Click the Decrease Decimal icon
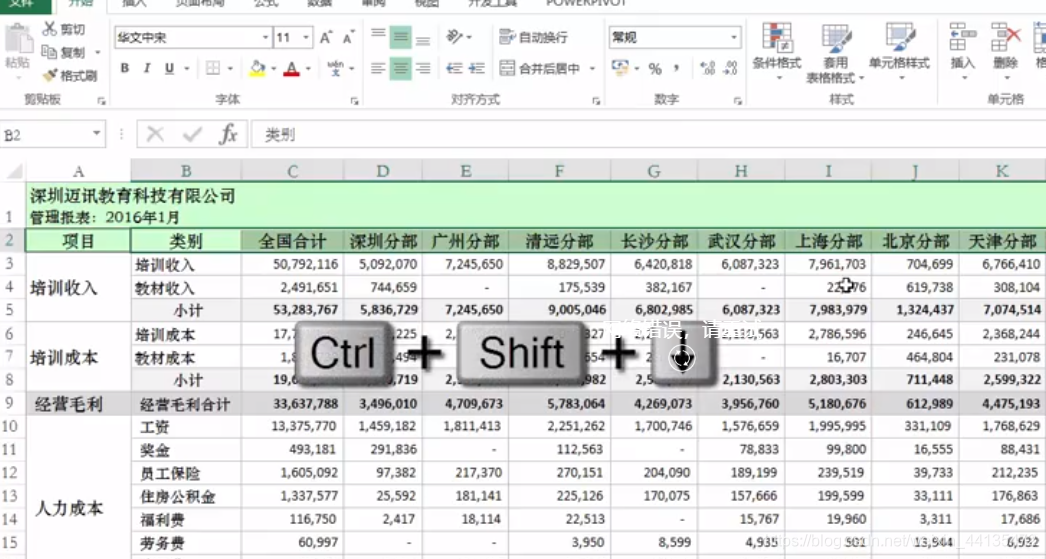1046x559 pixels. pyautogui.click(x=730, y=68)
